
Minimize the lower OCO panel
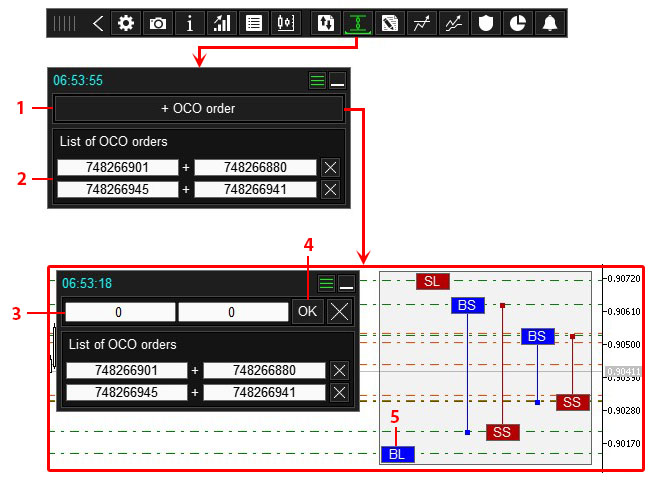[x=347, y=283]
